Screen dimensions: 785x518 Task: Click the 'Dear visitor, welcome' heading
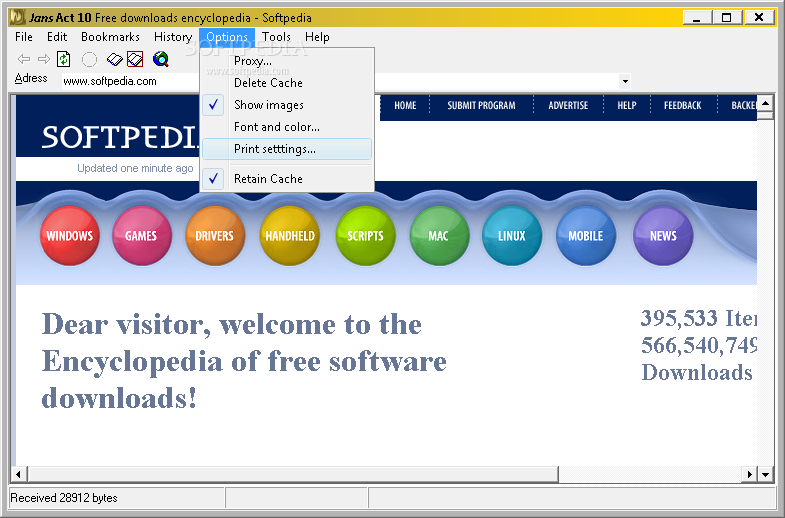244,361
